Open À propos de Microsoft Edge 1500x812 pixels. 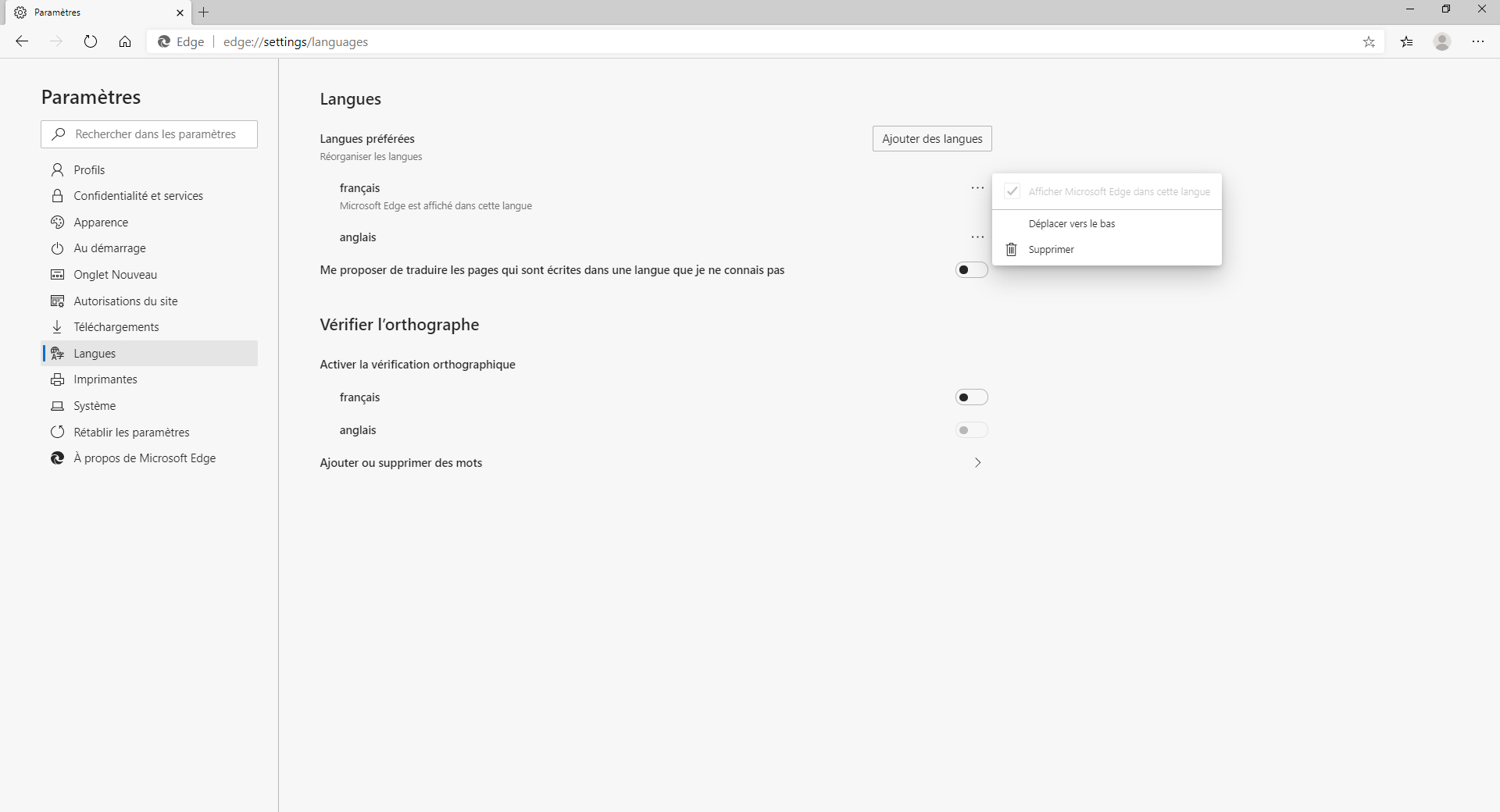coord(145,458)
